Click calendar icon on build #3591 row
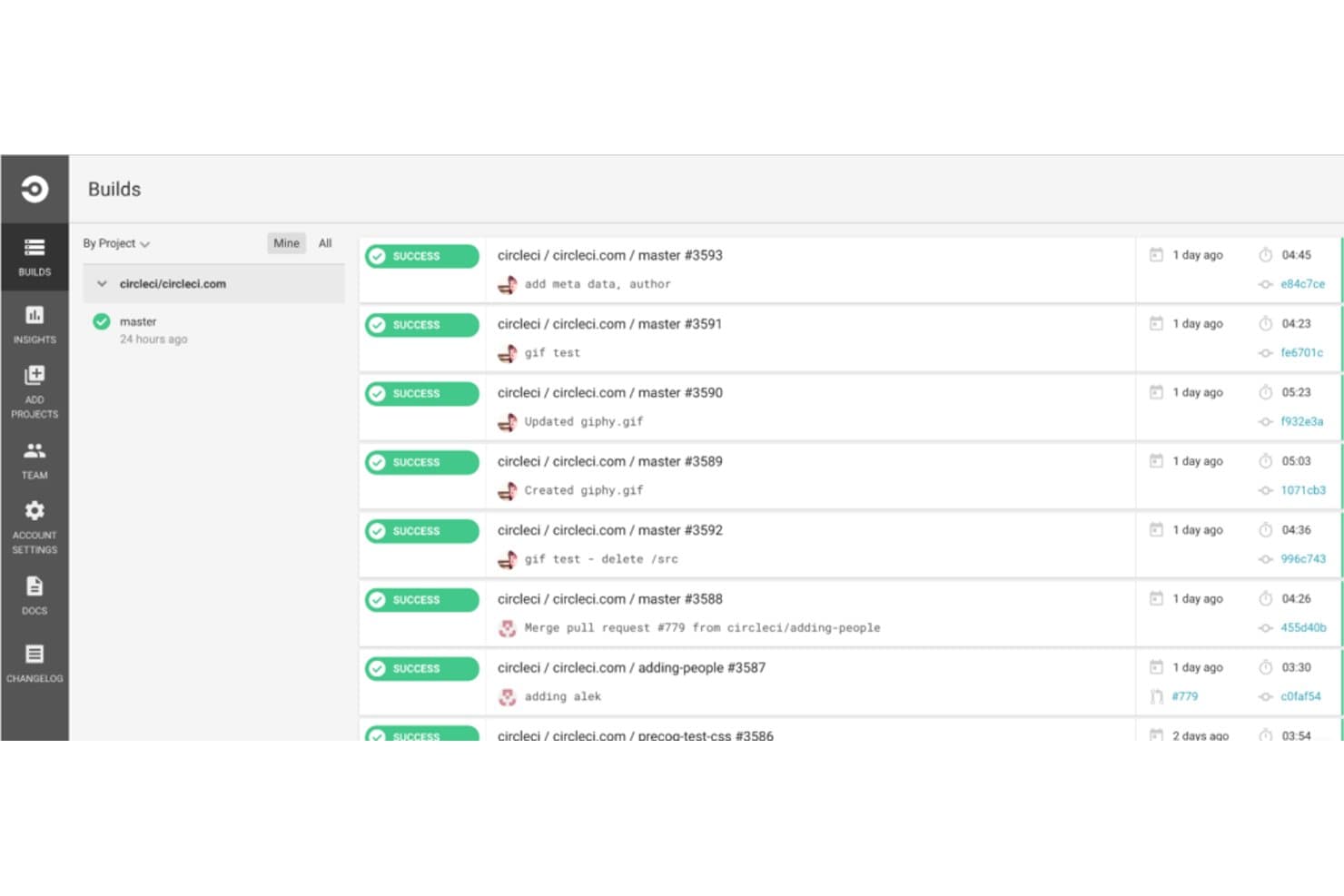 tap(1156, 323)
